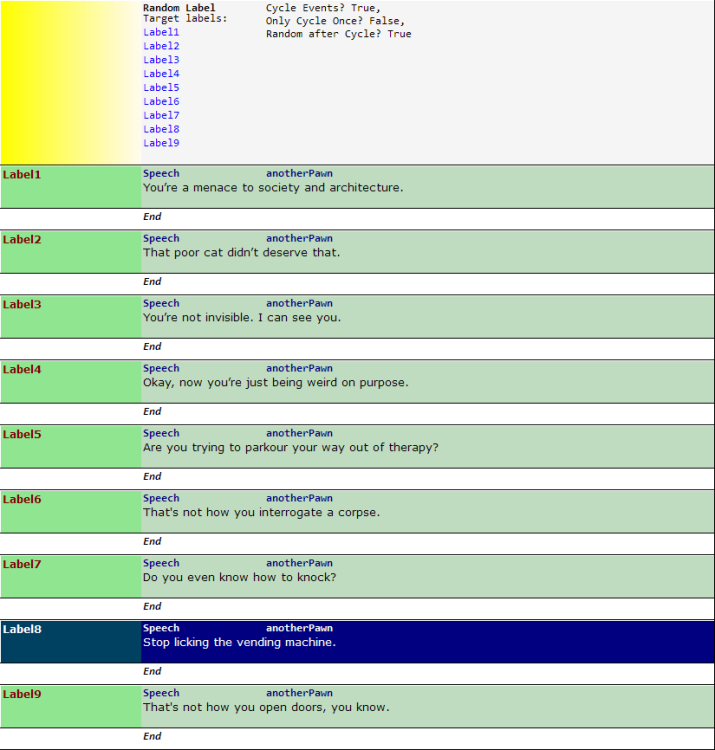Viewport: 715px width, 750px height.
Task: Select the green Label6 header cell
Action: [70, 511]
